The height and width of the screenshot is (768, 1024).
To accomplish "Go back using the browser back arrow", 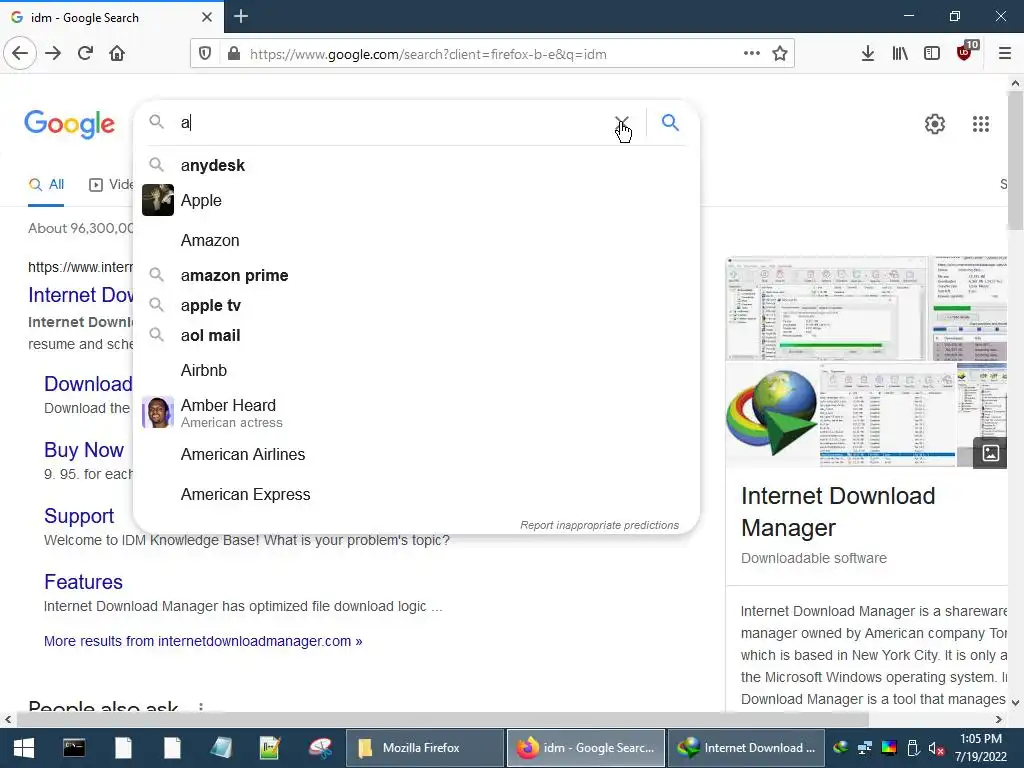I will (x=20, y=53).
